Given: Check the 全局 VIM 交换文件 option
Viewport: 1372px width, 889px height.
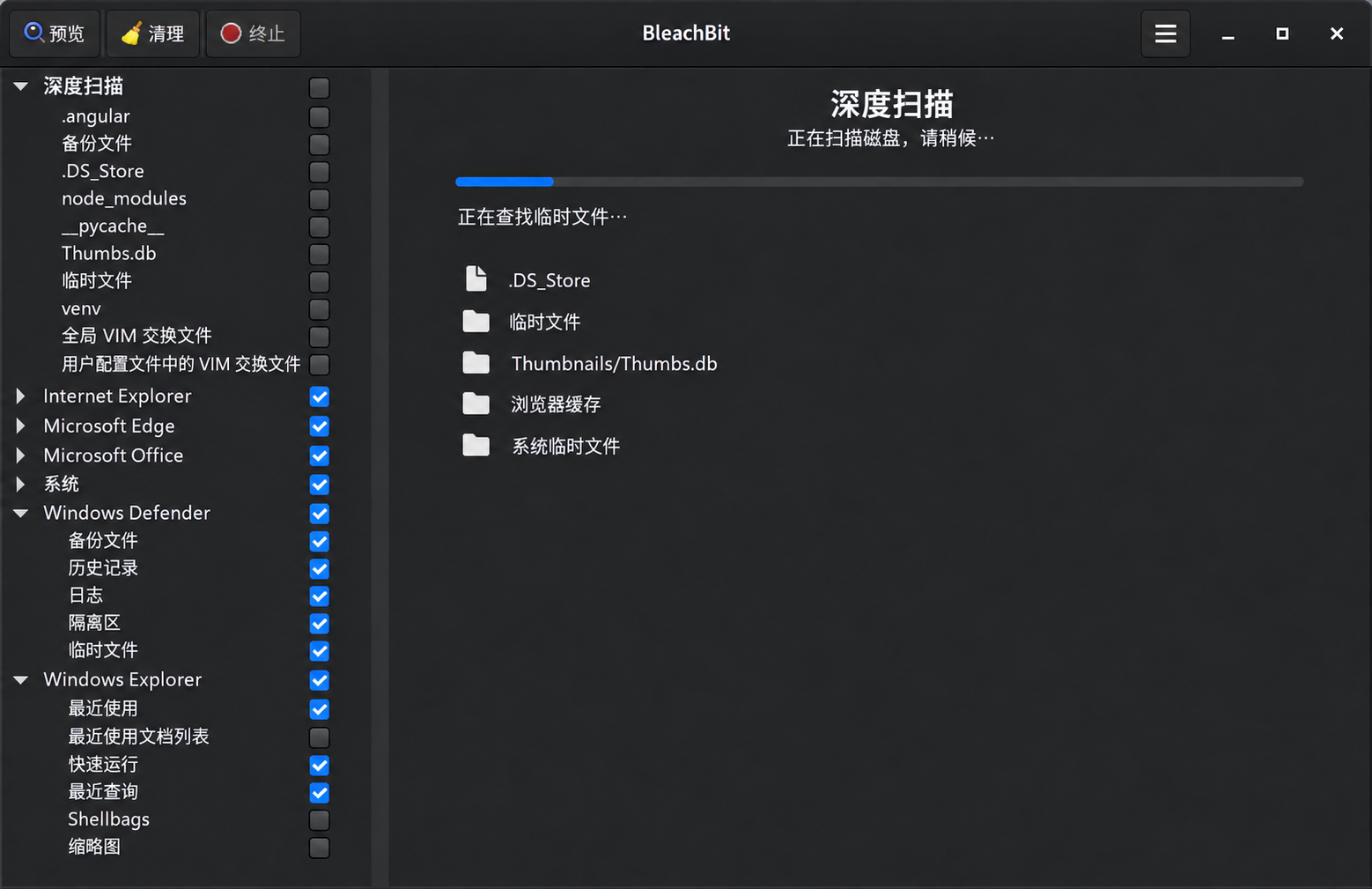Looking at the screenshot, I should [x=320, y=337].
